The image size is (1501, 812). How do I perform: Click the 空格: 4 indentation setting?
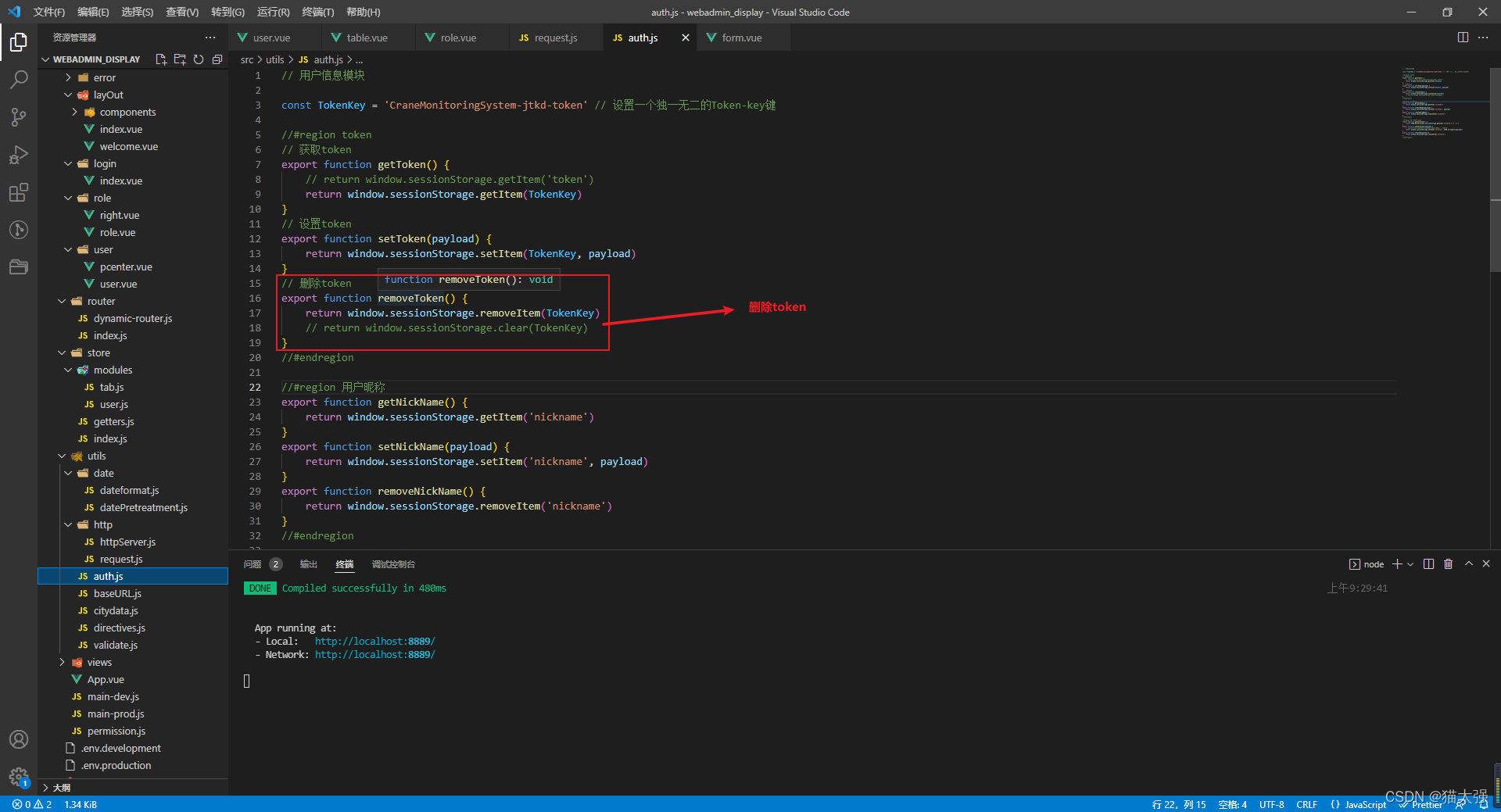click(x=1232, y=804)
